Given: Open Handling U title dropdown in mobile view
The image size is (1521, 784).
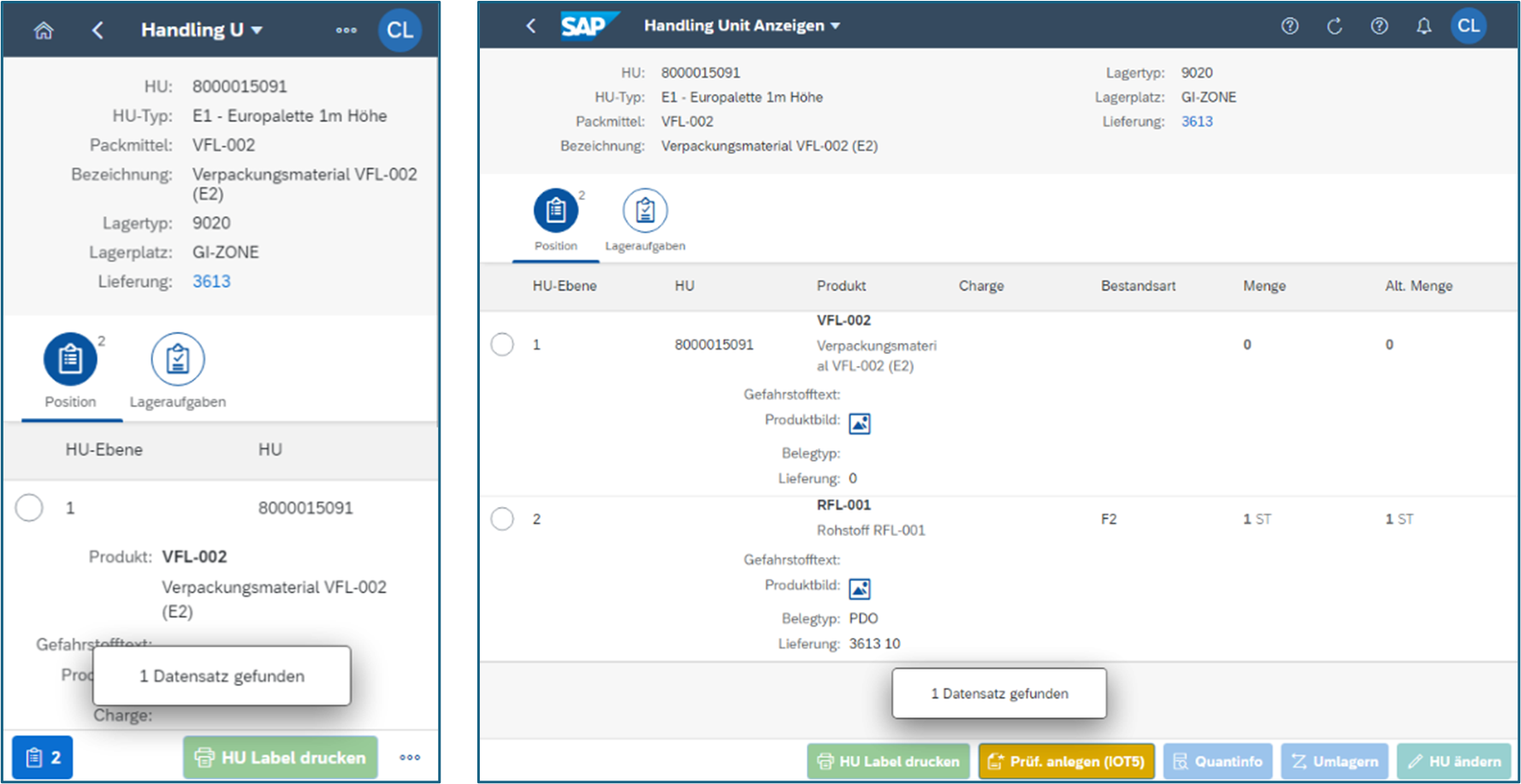Looking at the screenshot, I should pyautogui.click(x=201, y=30).
